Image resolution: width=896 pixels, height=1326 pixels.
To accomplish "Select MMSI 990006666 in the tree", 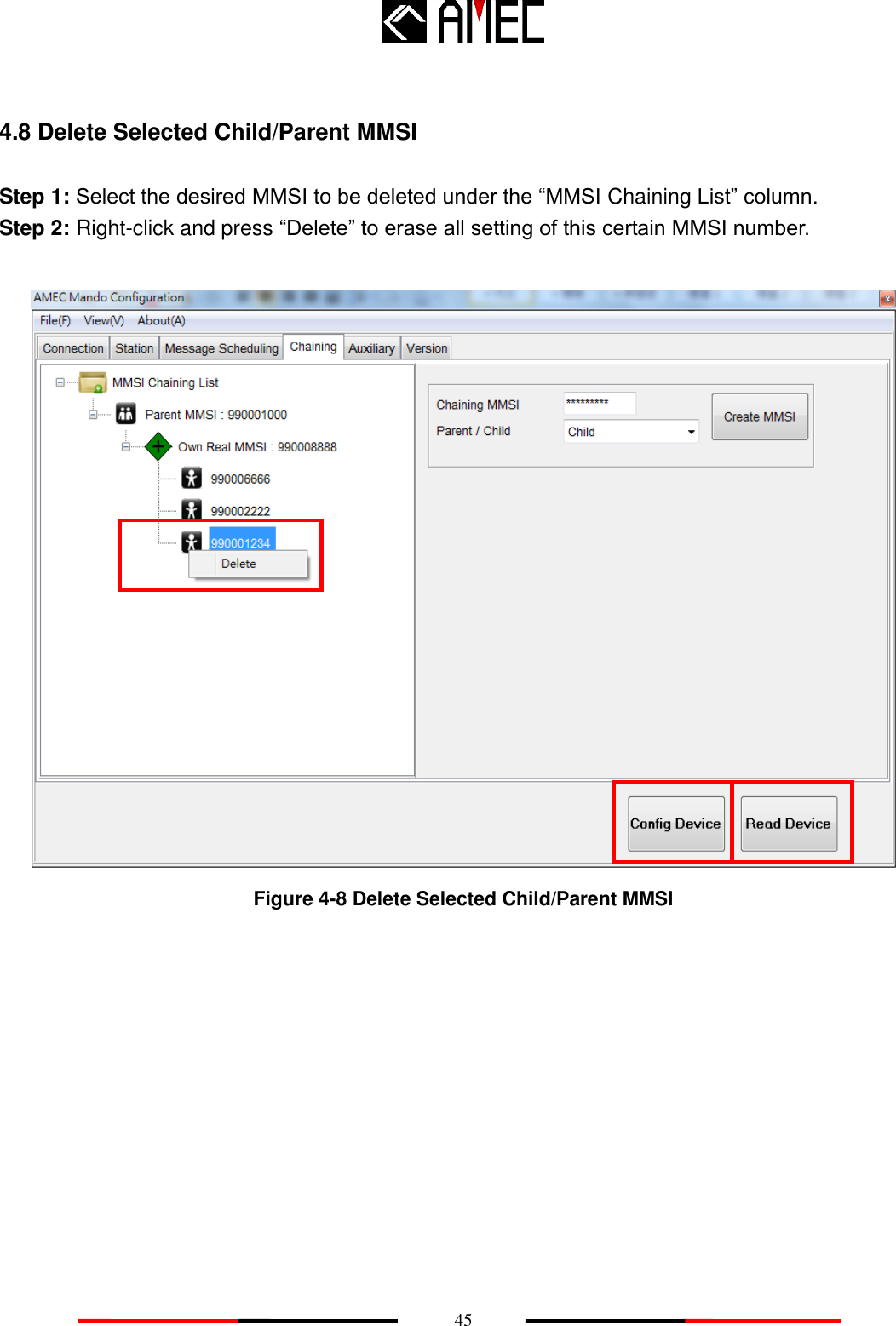I will pos(240,479).
